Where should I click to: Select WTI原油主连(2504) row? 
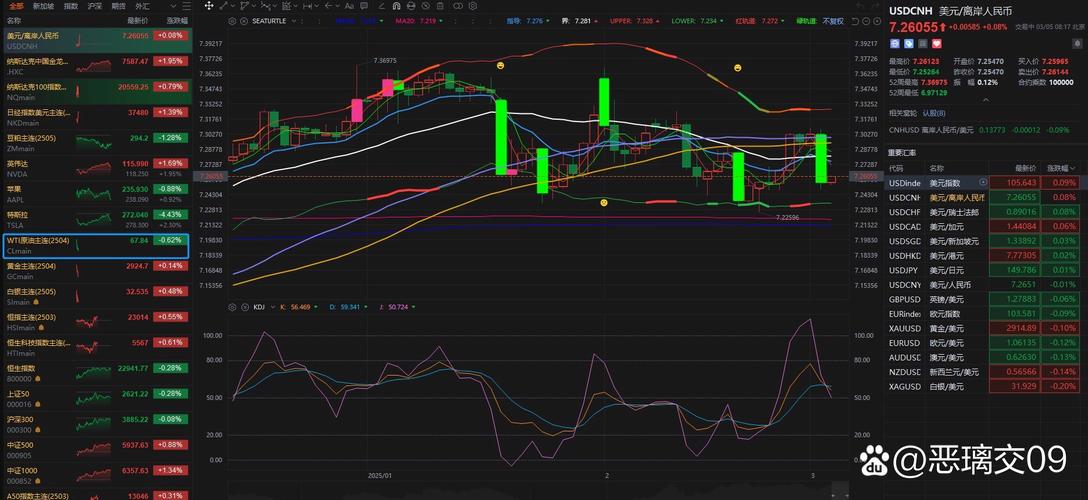pos(96,245)
